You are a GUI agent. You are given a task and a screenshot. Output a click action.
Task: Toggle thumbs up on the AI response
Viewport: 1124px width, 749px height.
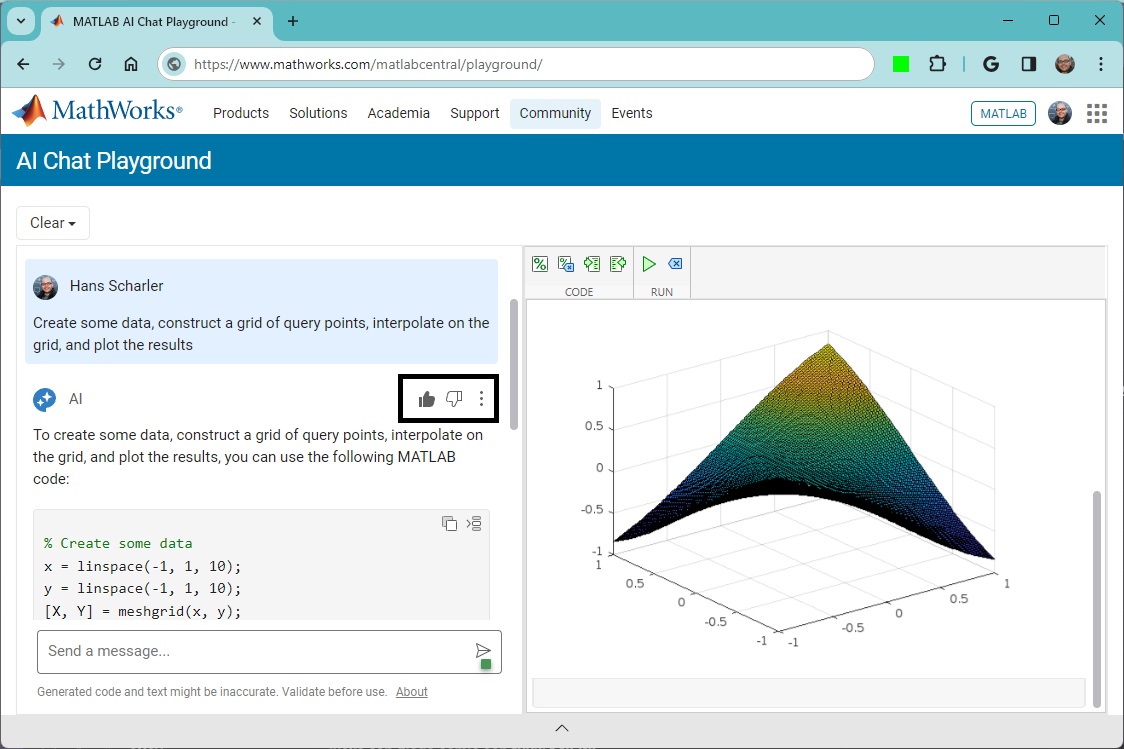[427, 399]
